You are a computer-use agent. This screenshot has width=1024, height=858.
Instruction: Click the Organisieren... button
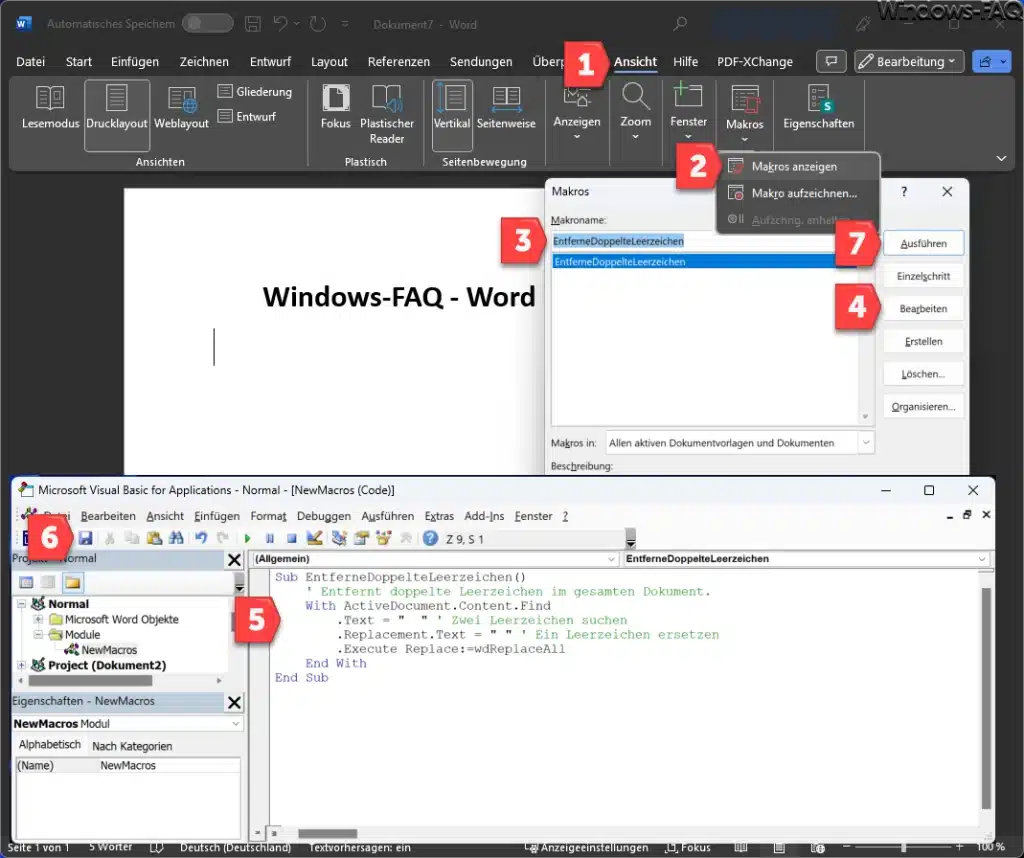pyautogui.click(x=923, y=407)
